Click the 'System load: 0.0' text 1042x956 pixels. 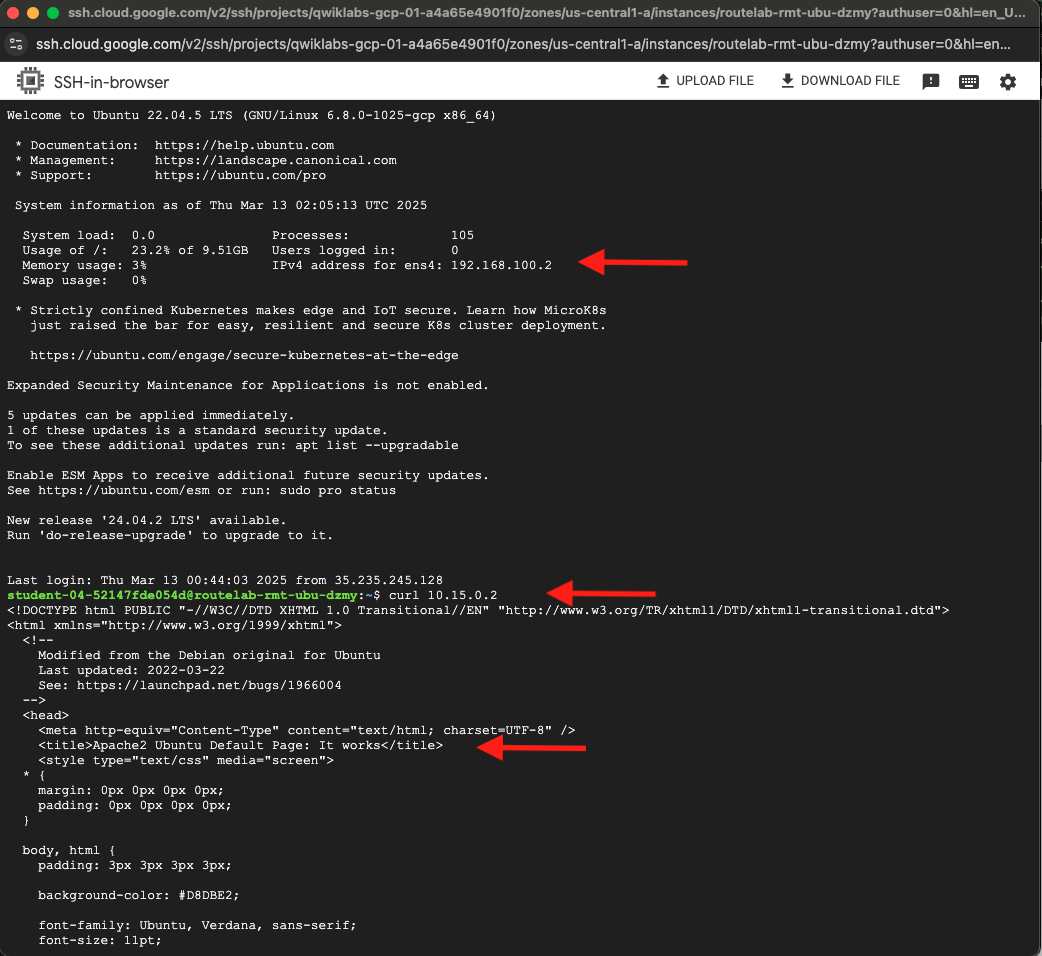[x=88, y=235]
